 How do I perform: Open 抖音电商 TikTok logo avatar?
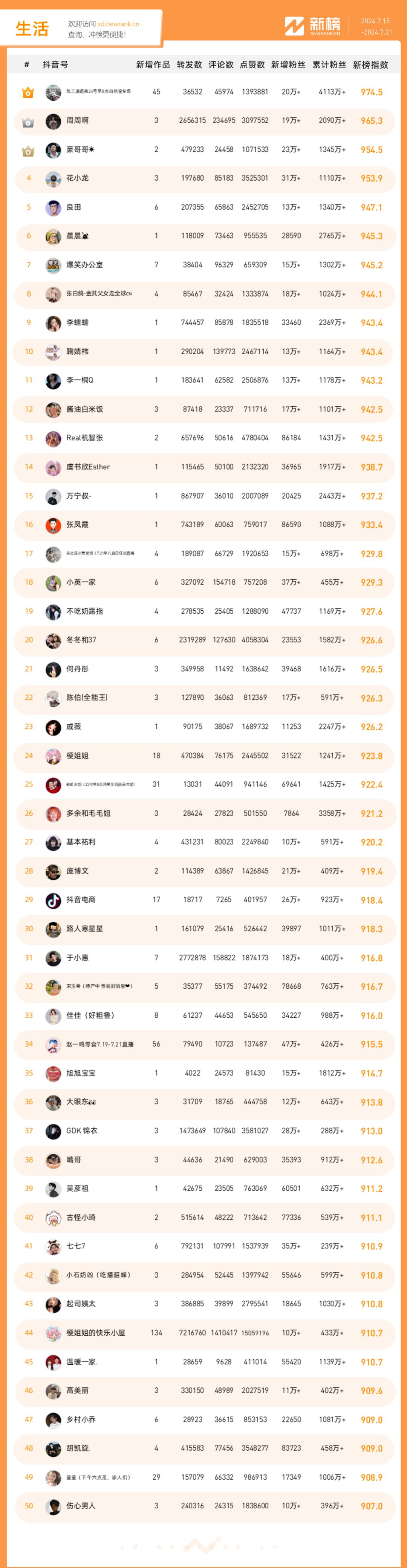click(54, 900)
